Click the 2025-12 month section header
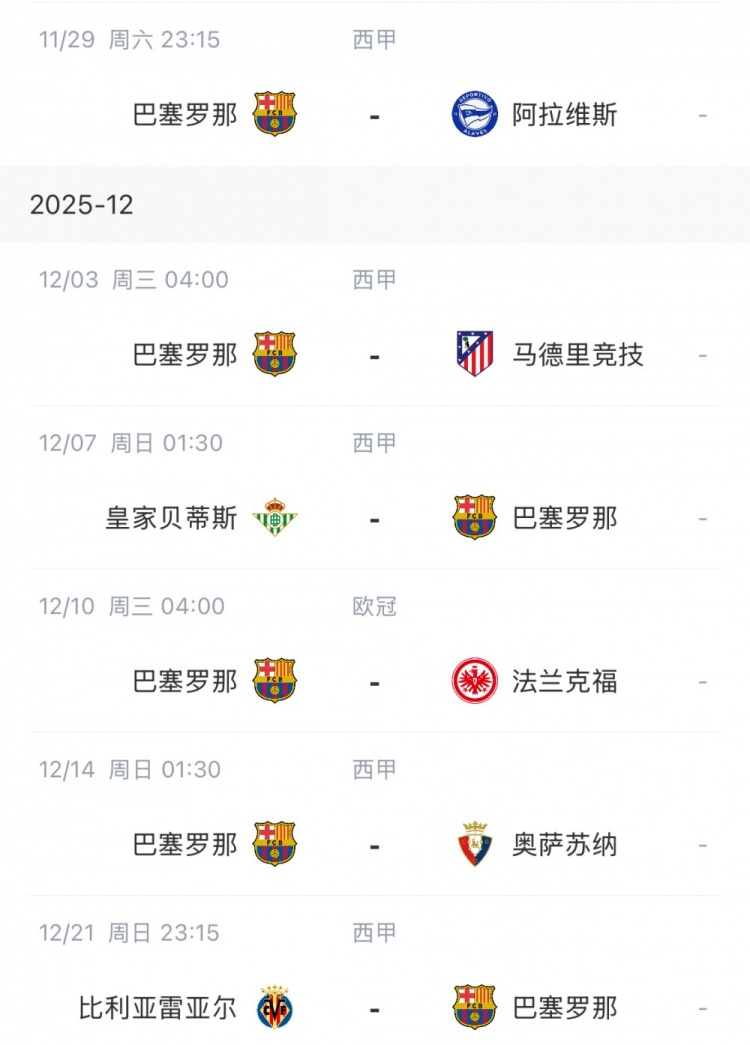Screen dimensions: 750x1045 tap(82, 205)
